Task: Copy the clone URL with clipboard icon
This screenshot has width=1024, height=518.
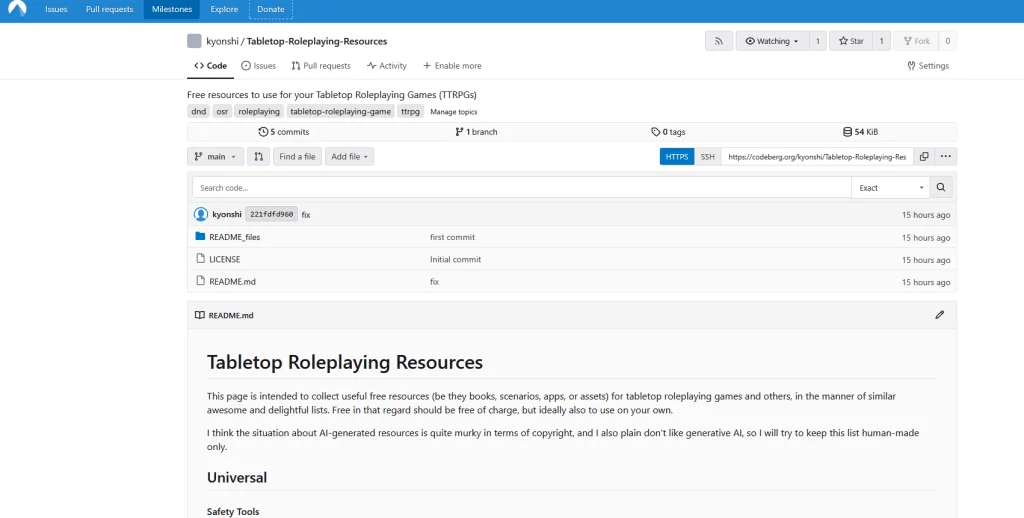Action: pyautogui.click(x=923, y=157)
